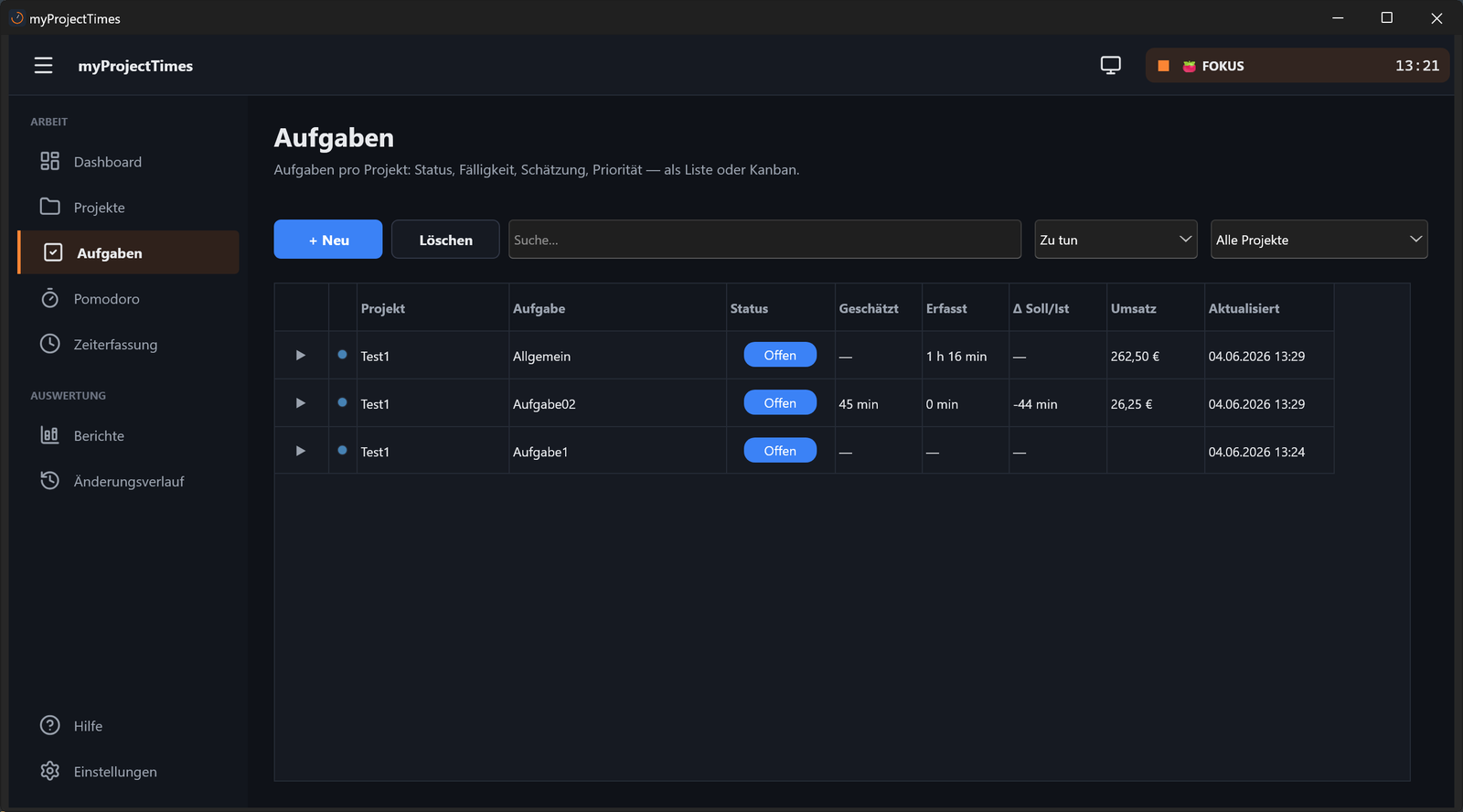Sort by the Δ Soll/Ist column header
Image resolution: width=1463 pixels, height=812 pixels.
coord(1058,308)
